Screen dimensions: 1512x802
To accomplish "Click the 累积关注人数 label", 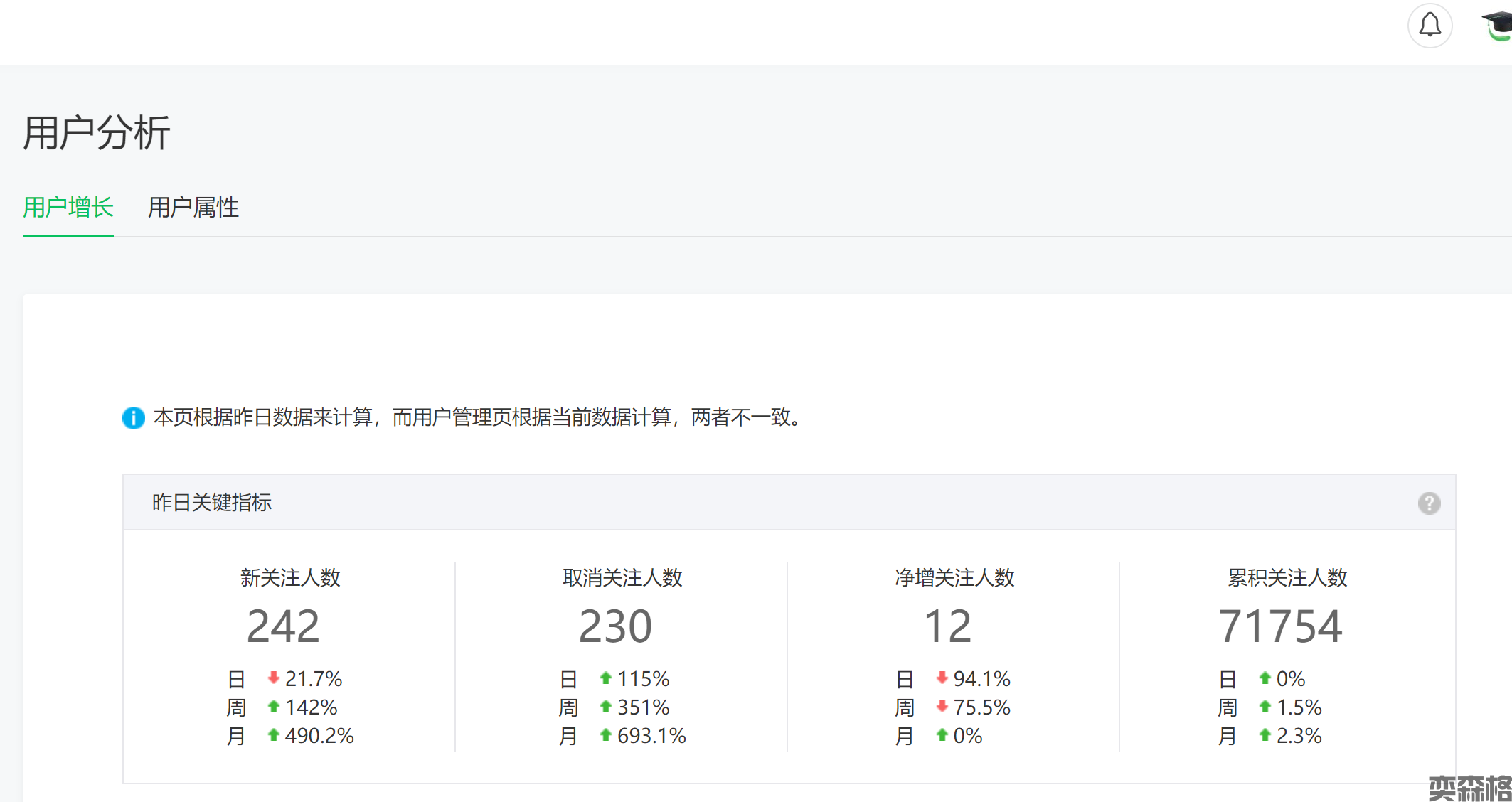I will coord(1287,577).
